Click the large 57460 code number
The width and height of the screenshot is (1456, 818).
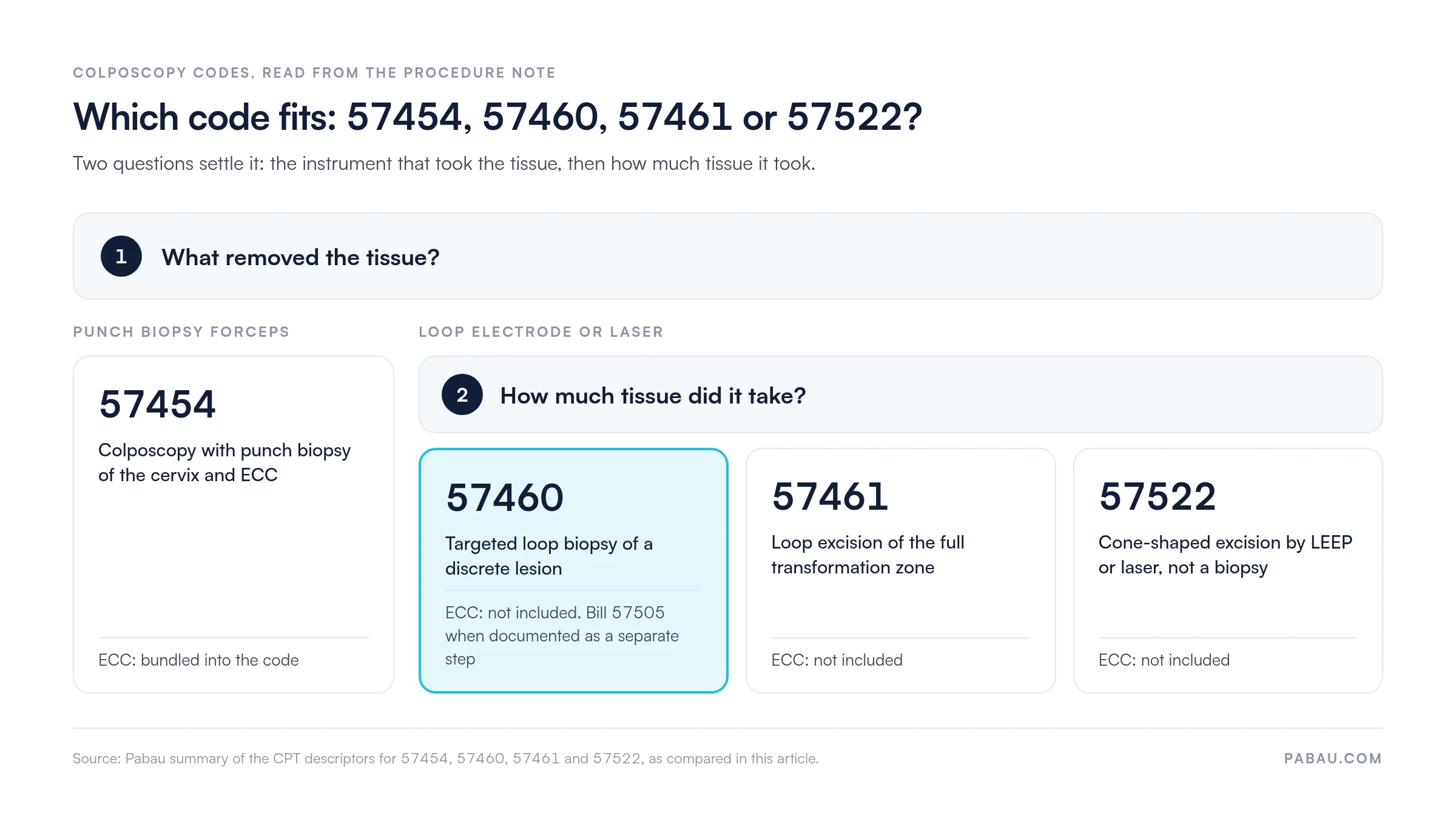(505, 498)
